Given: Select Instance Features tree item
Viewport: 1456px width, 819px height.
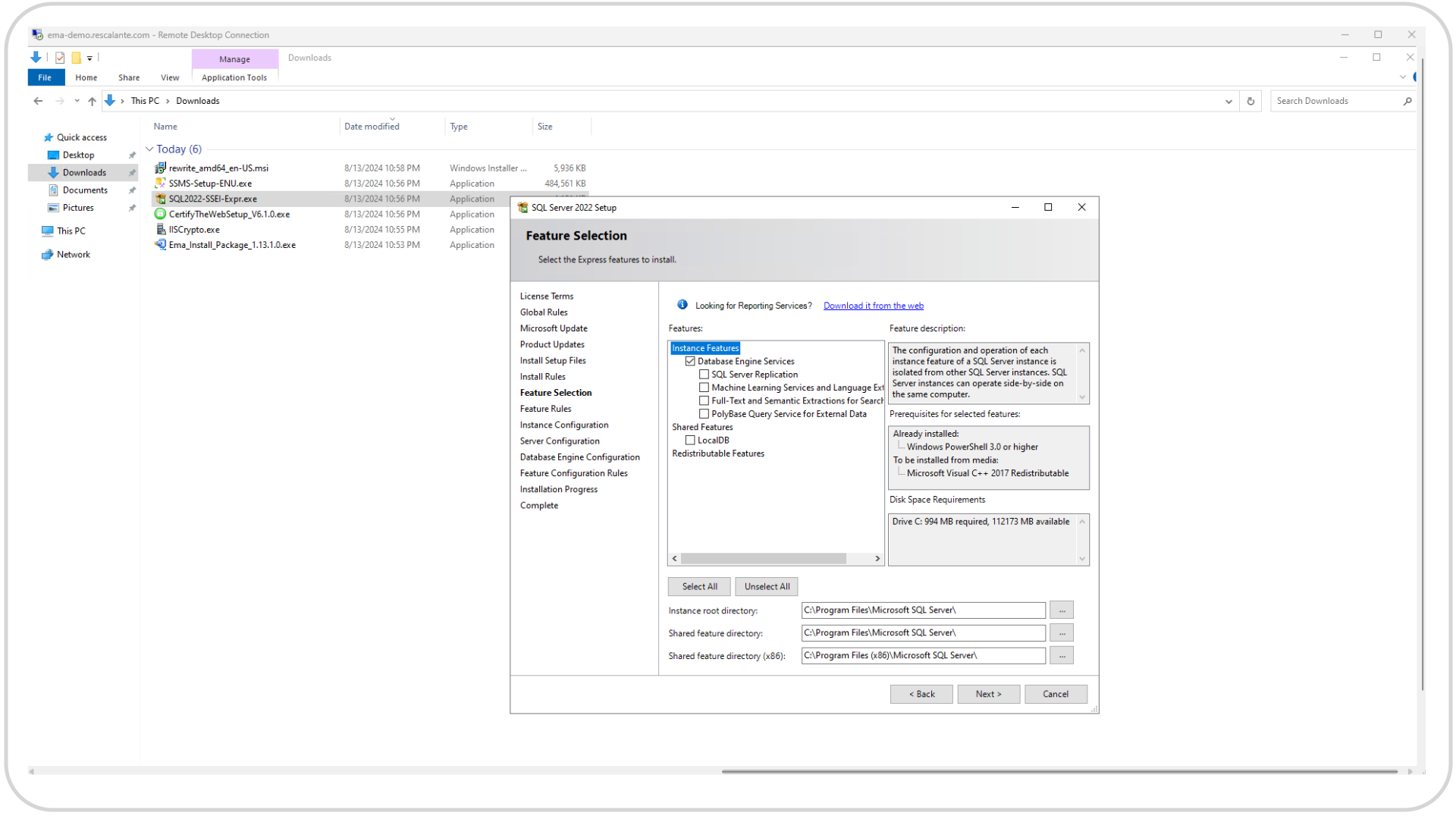Looking at the screenshot, I should tap(704, 348).
